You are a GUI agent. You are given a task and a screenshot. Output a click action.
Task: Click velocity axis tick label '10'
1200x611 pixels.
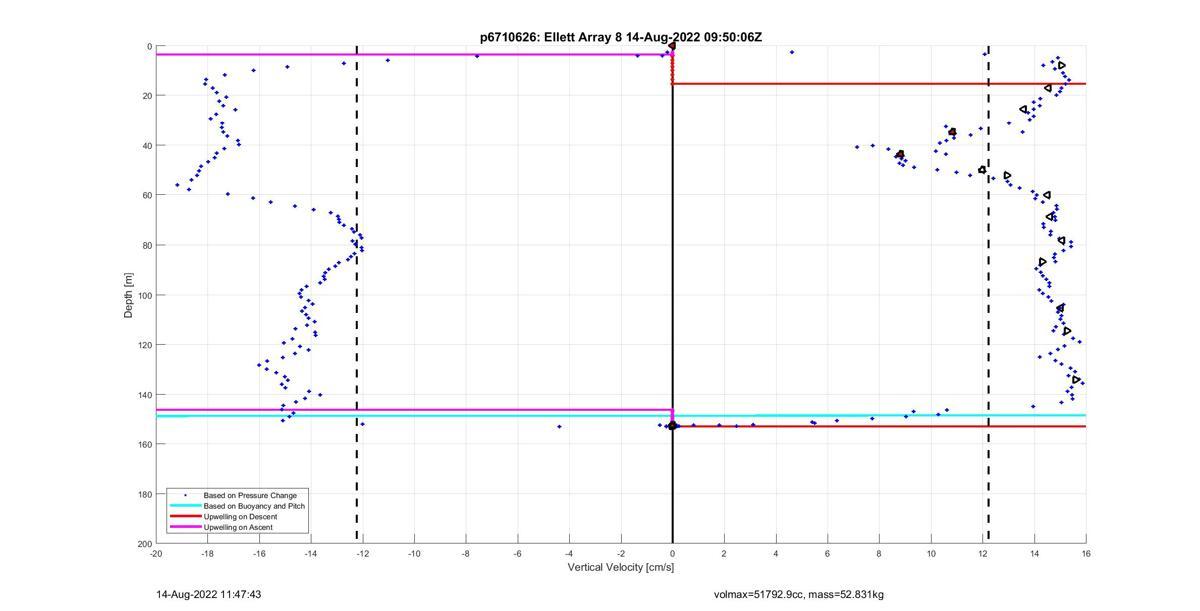tap(931, 553)
